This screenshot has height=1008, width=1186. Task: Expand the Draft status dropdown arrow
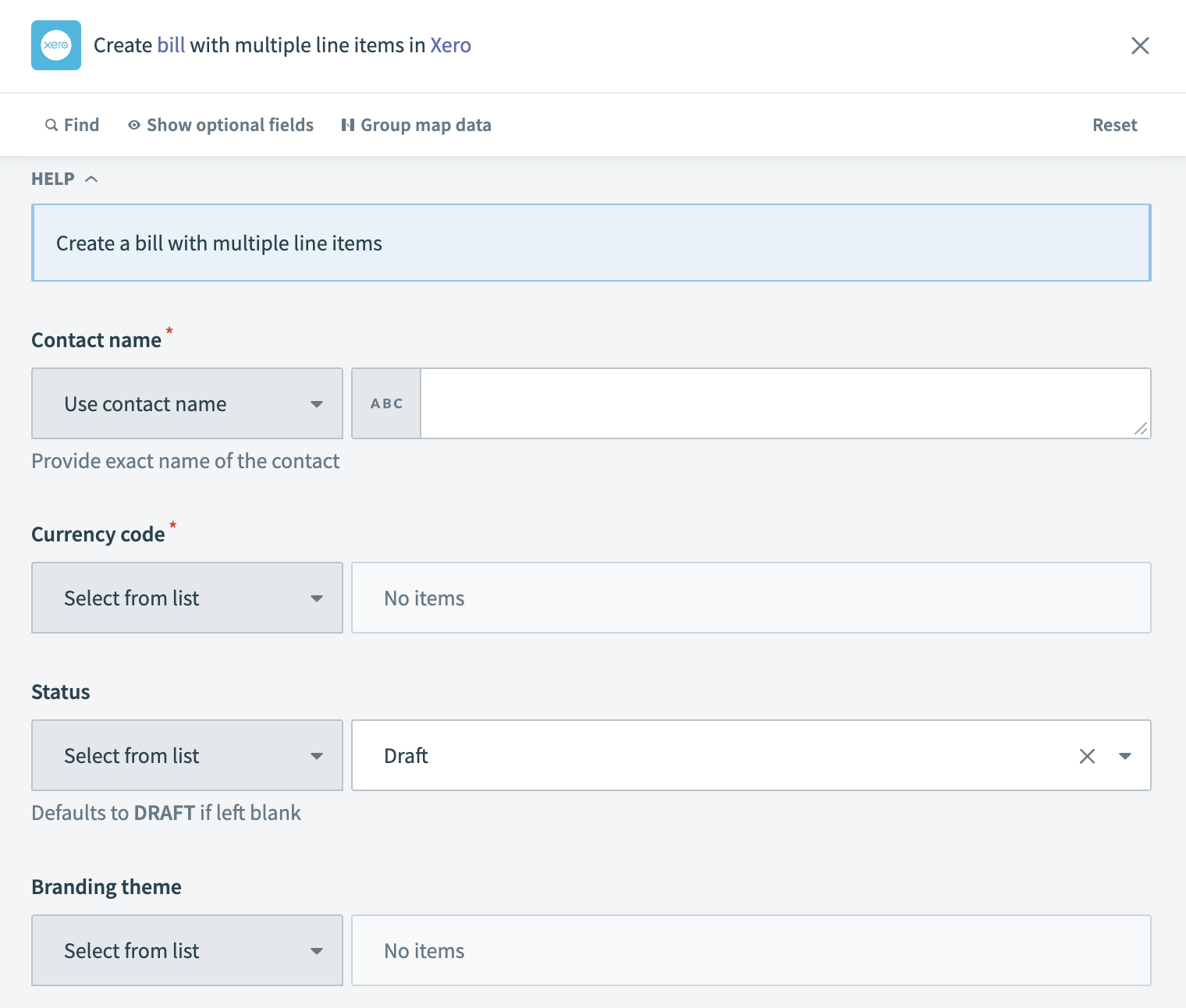[1125, 755]
